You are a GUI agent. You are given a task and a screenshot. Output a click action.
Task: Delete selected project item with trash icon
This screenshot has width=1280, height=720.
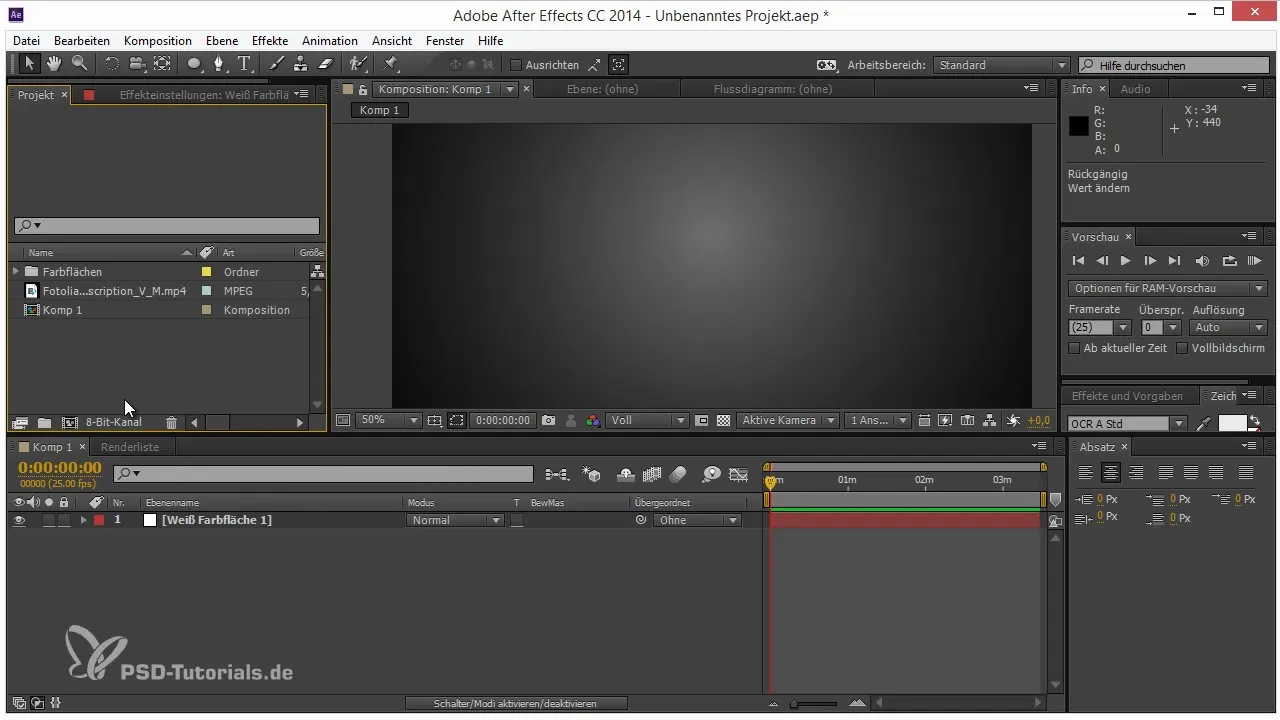[x=171, y=423]
